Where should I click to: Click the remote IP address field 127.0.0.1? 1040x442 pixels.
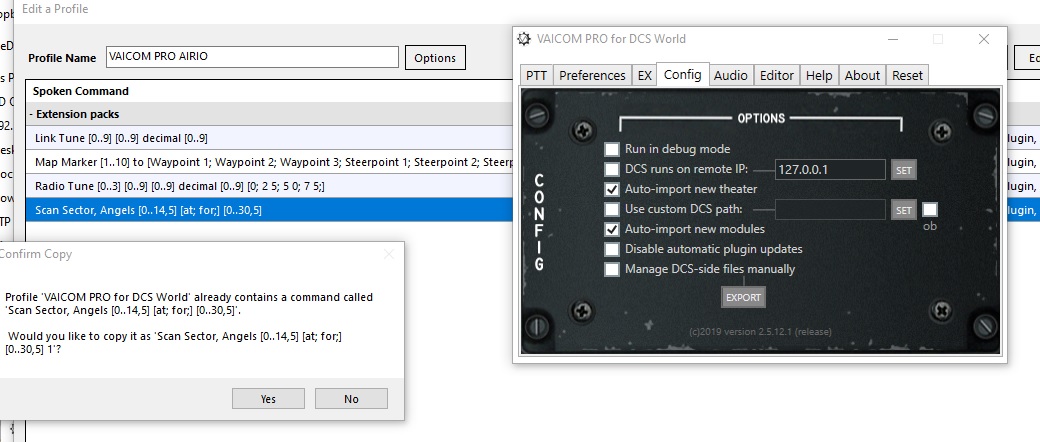[x=830, y=169]
